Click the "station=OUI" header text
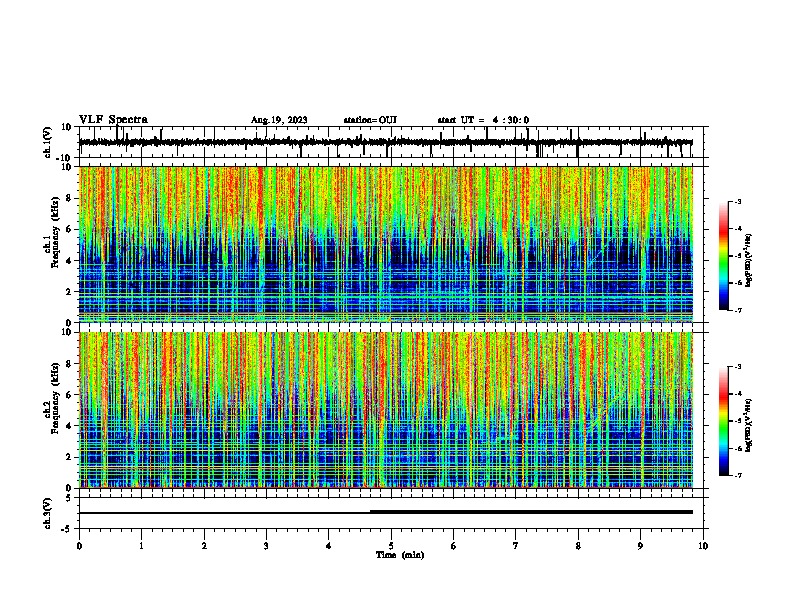 point(370,120)
